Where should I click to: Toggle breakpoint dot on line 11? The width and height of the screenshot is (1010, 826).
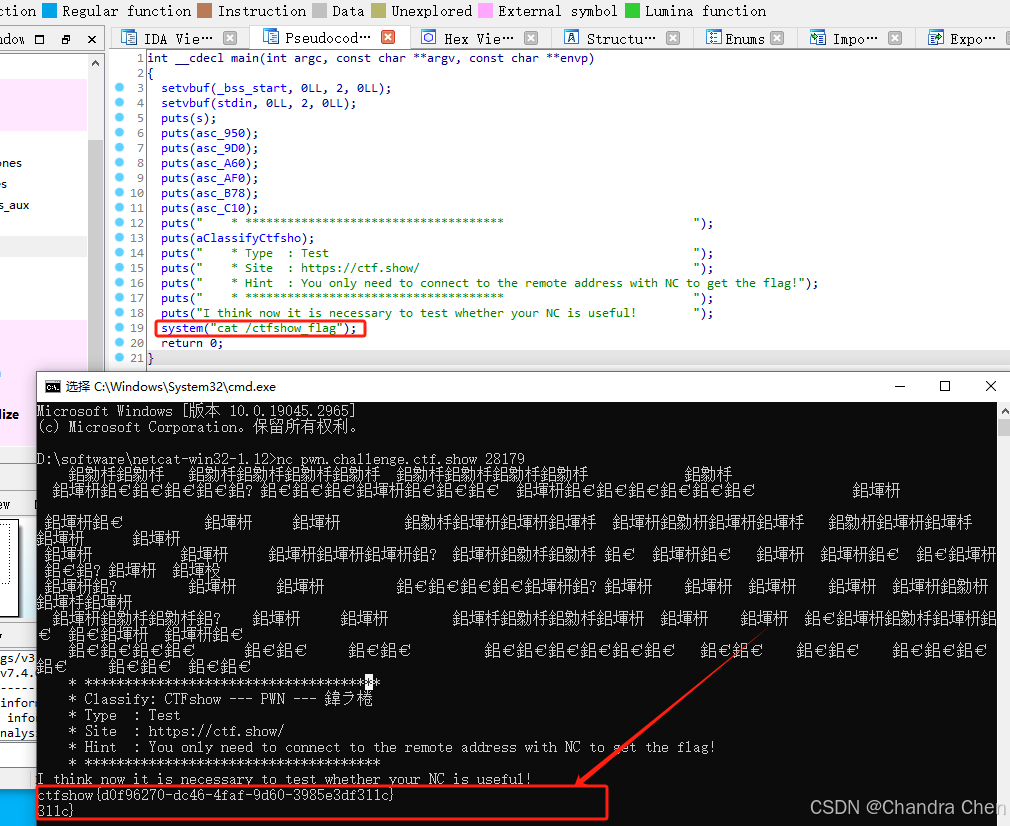click(x=119, y=207)
